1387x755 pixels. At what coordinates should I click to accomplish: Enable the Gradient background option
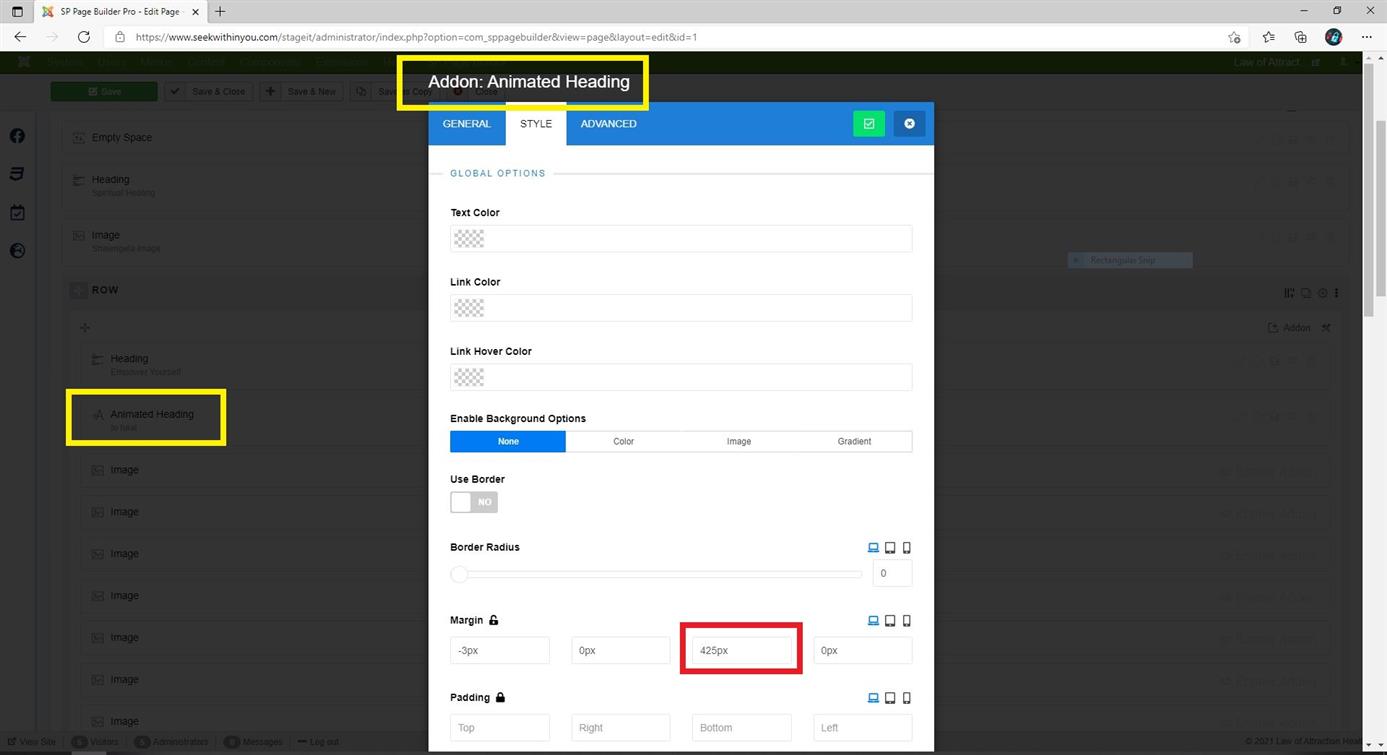click(x=854, y=441)
